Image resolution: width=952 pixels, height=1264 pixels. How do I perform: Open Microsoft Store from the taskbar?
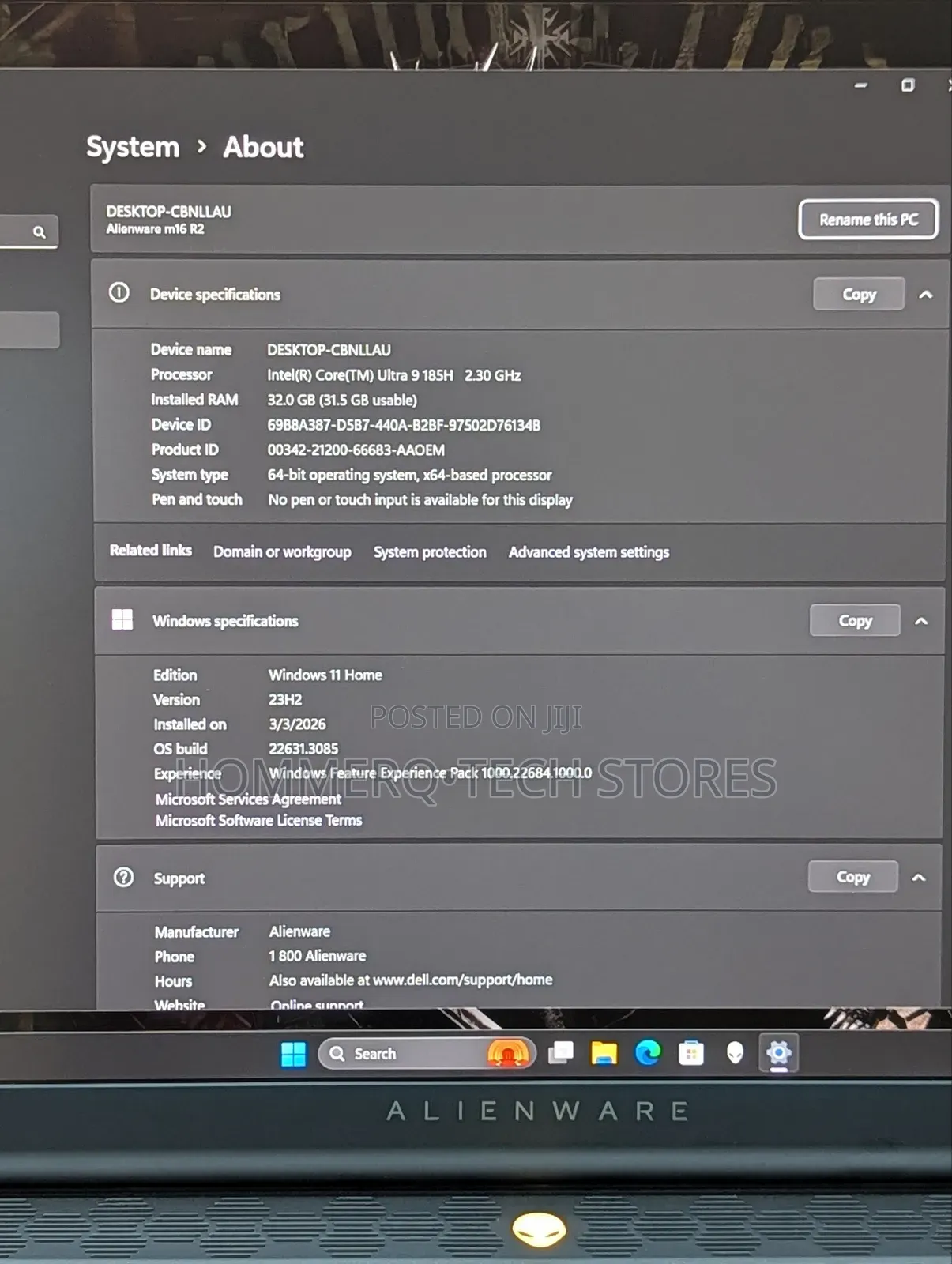coord(691,1053)
